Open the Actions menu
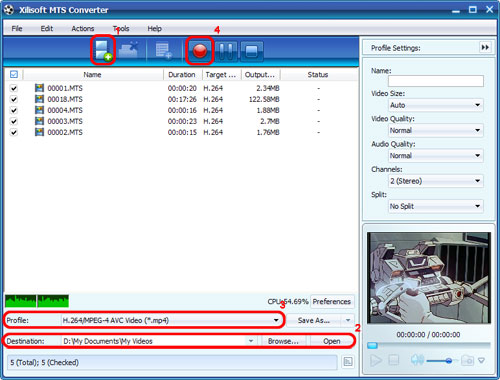The height and width of the screenshot is (380, 500). pos(83,29)
